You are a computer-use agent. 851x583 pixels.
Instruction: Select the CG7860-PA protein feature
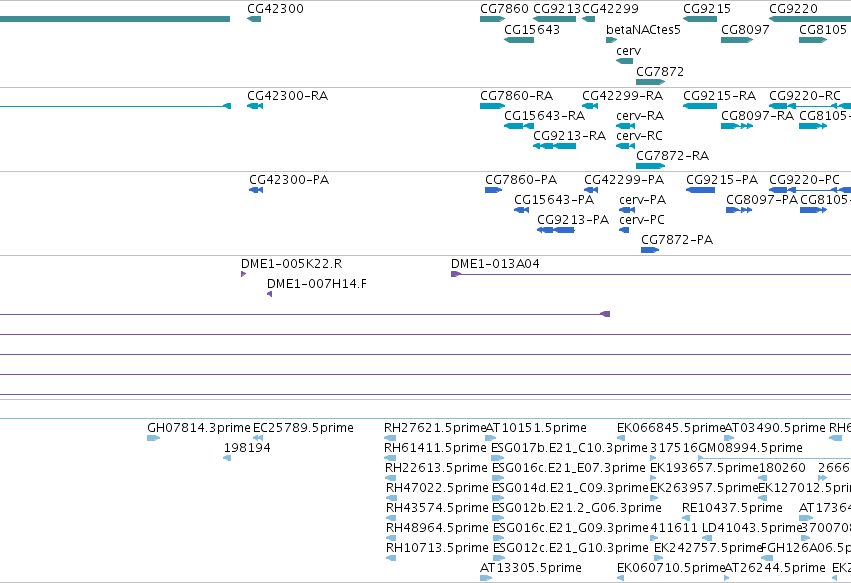[x=493, y=190]
